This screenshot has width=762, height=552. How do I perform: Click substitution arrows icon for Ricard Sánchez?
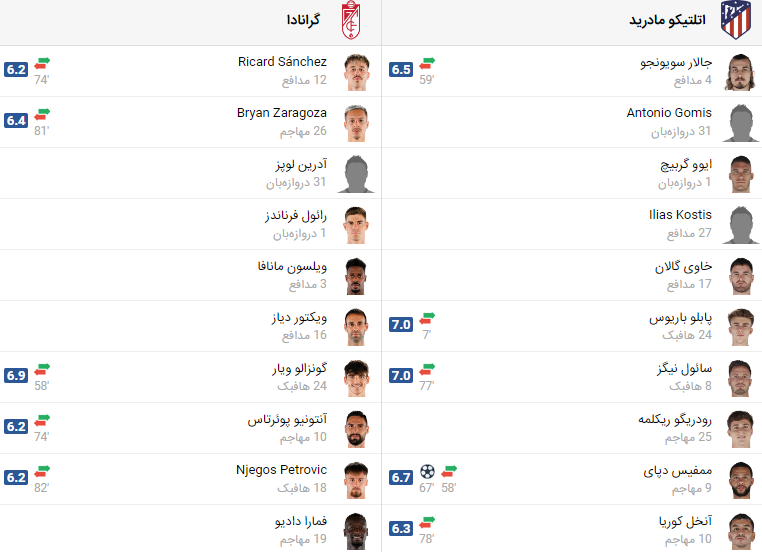pos(42,63)
